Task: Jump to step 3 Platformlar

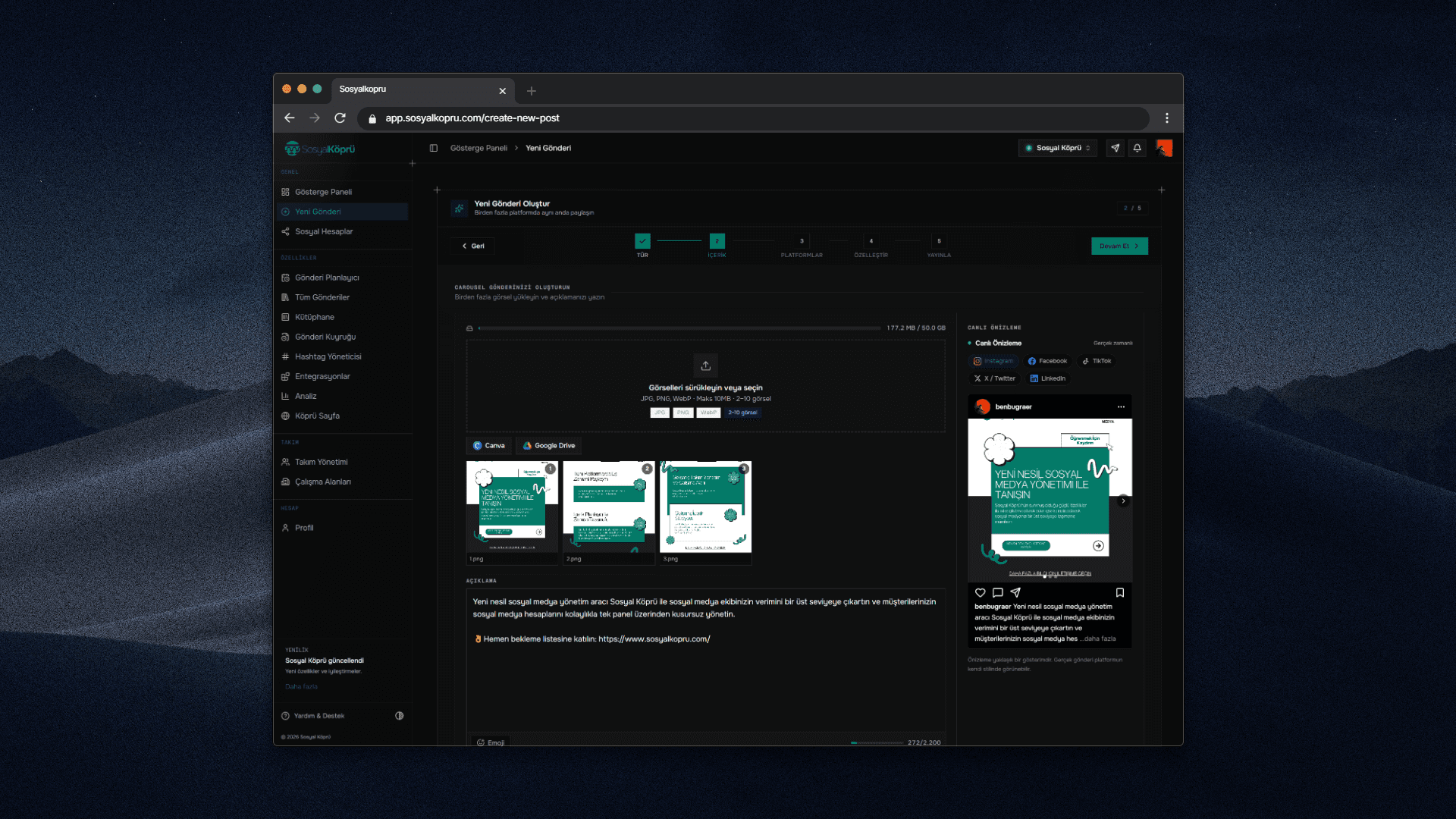Action: (x=802, y=241)
